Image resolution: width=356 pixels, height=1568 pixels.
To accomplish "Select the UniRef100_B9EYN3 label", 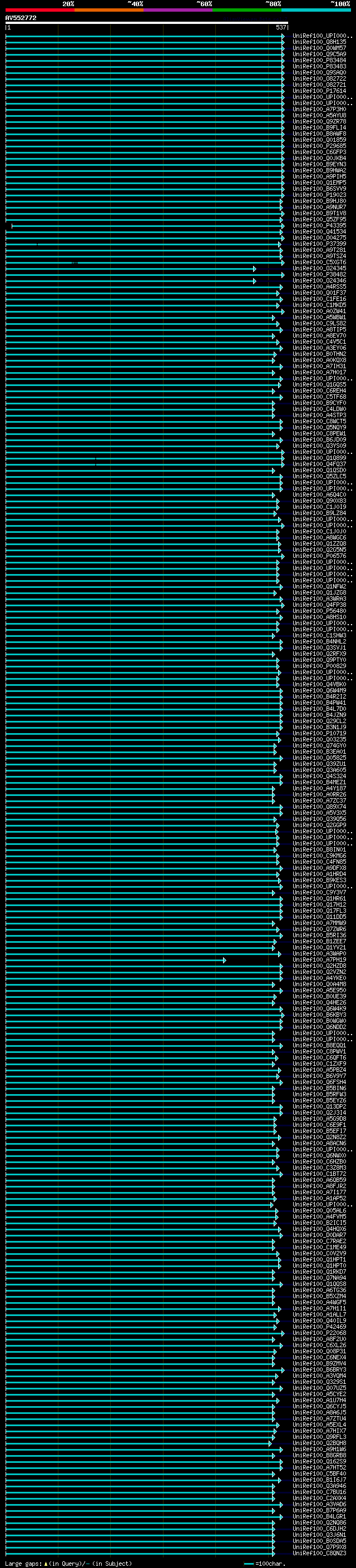I will pyautogui.click(x=319, y=164).
